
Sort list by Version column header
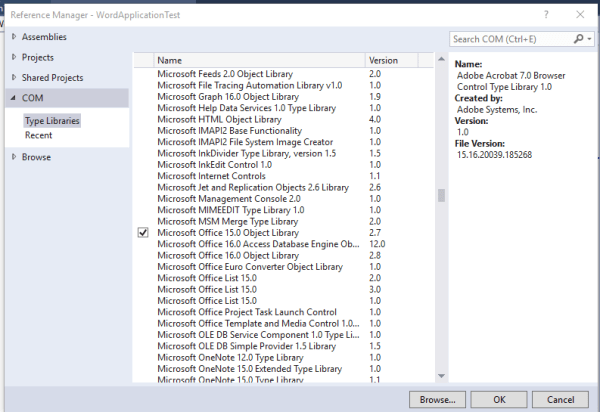392,60
